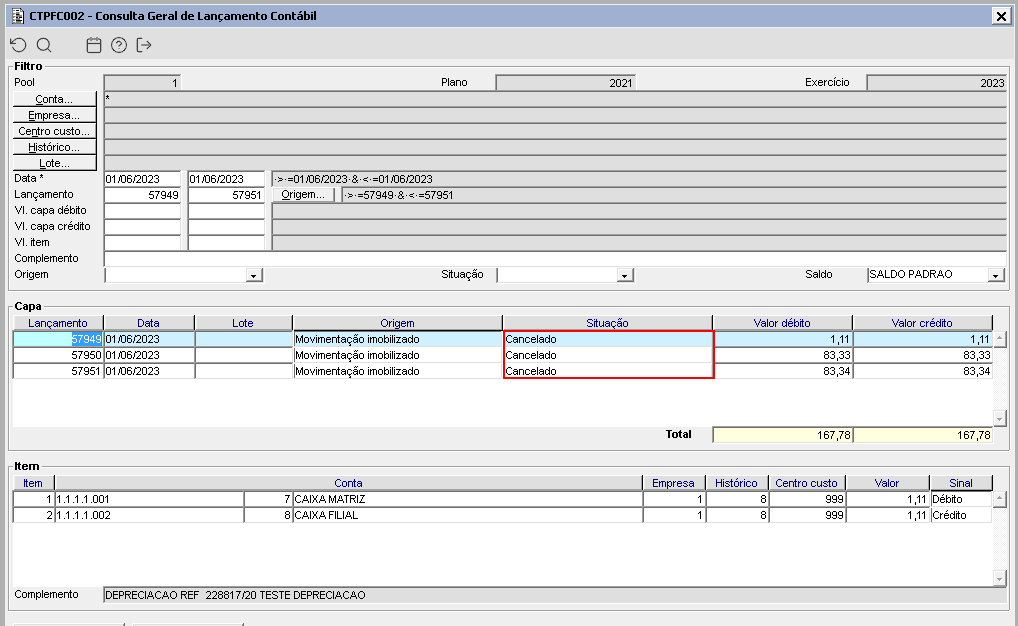
Task: Click the Situação column header
Action: [x=607, y=323]
